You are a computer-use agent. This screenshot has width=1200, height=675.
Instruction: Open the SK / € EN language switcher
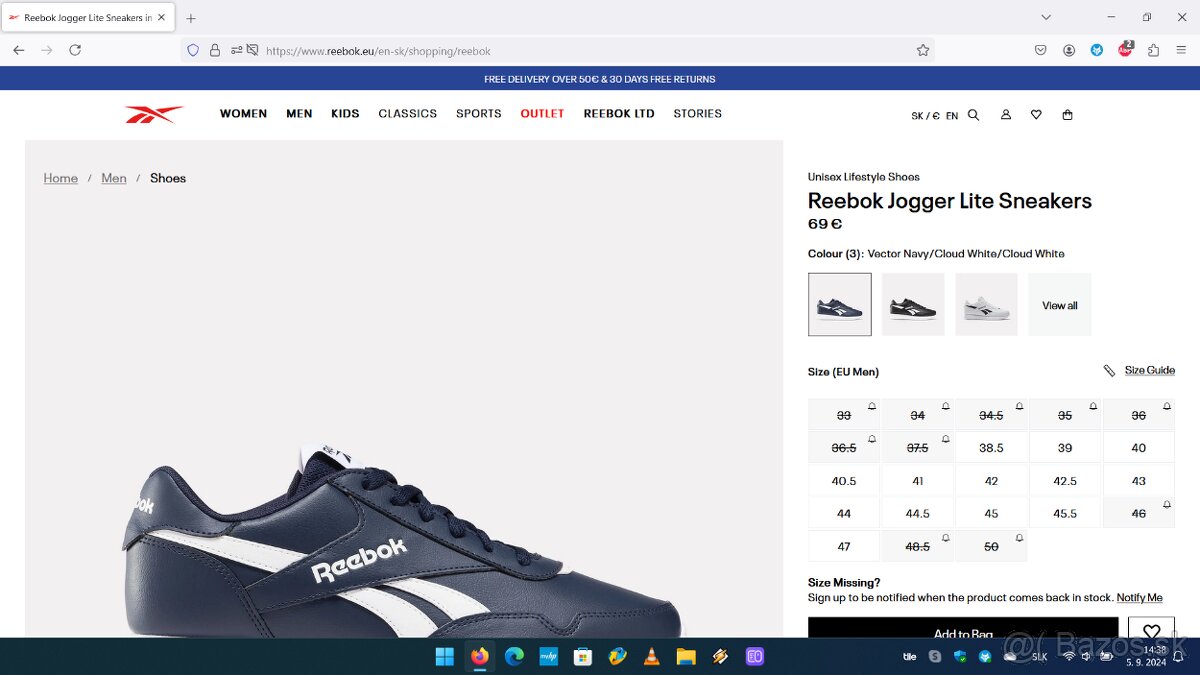pos(934,115)
